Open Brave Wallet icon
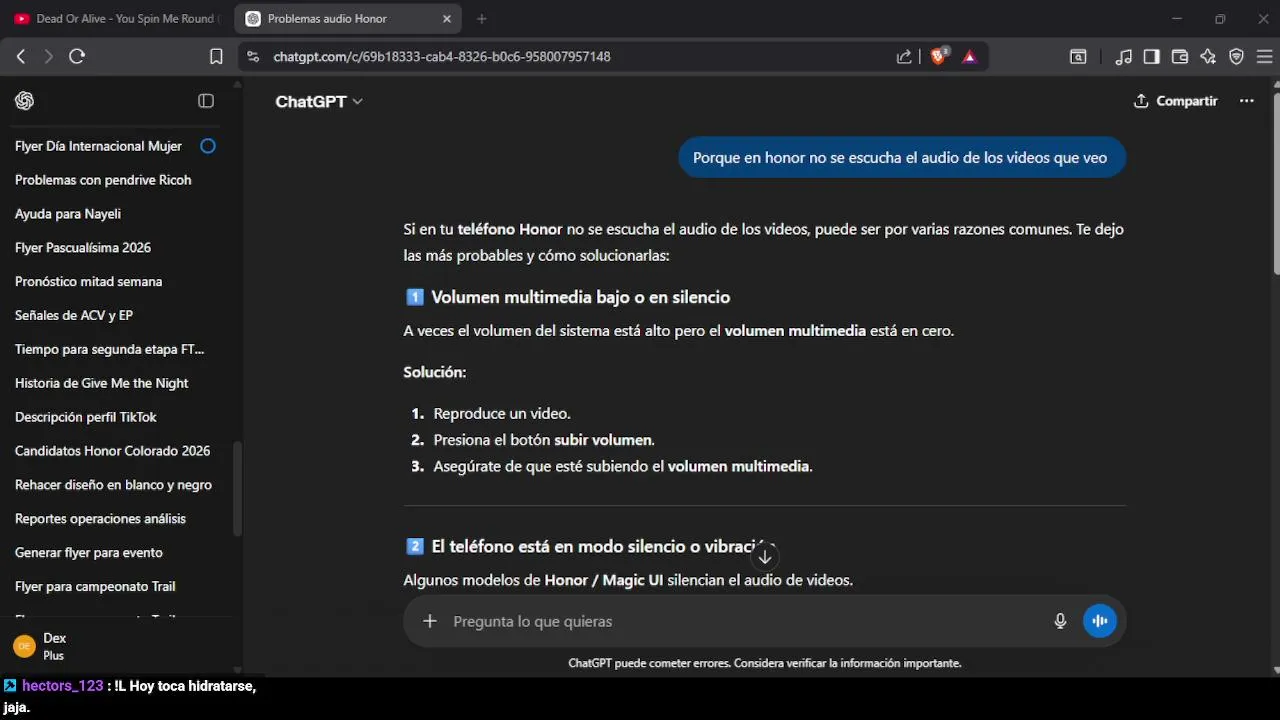 click(1180, 57)
